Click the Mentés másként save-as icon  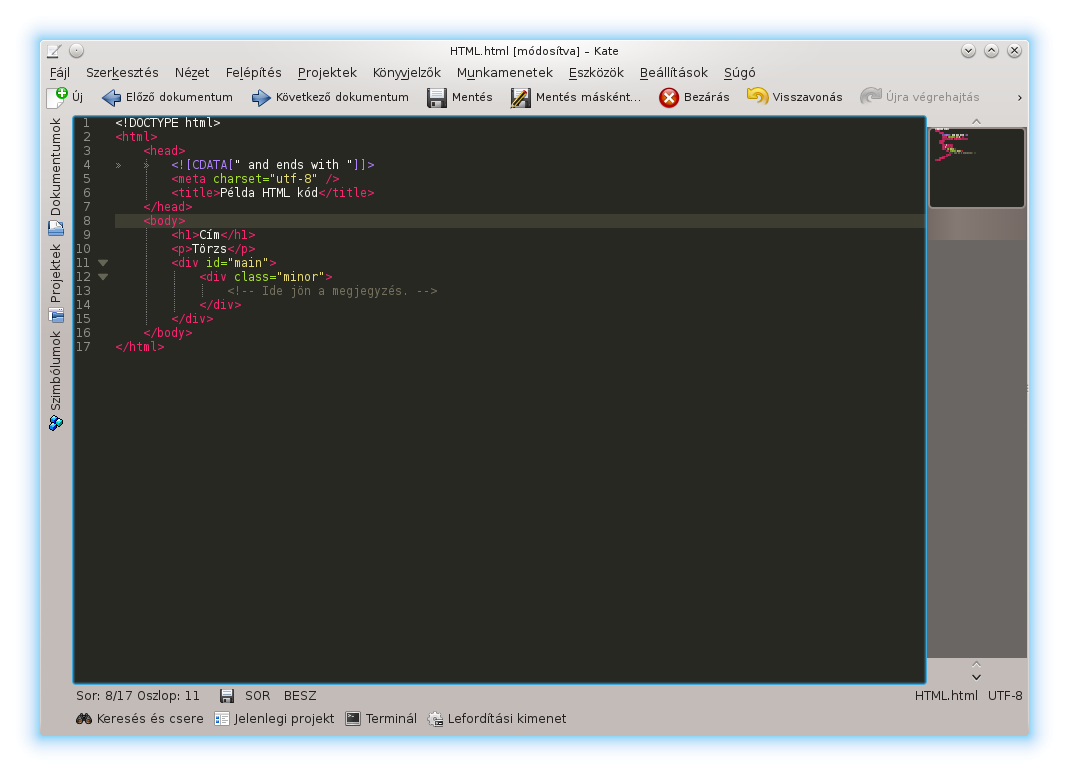click(x=520, y=98)
